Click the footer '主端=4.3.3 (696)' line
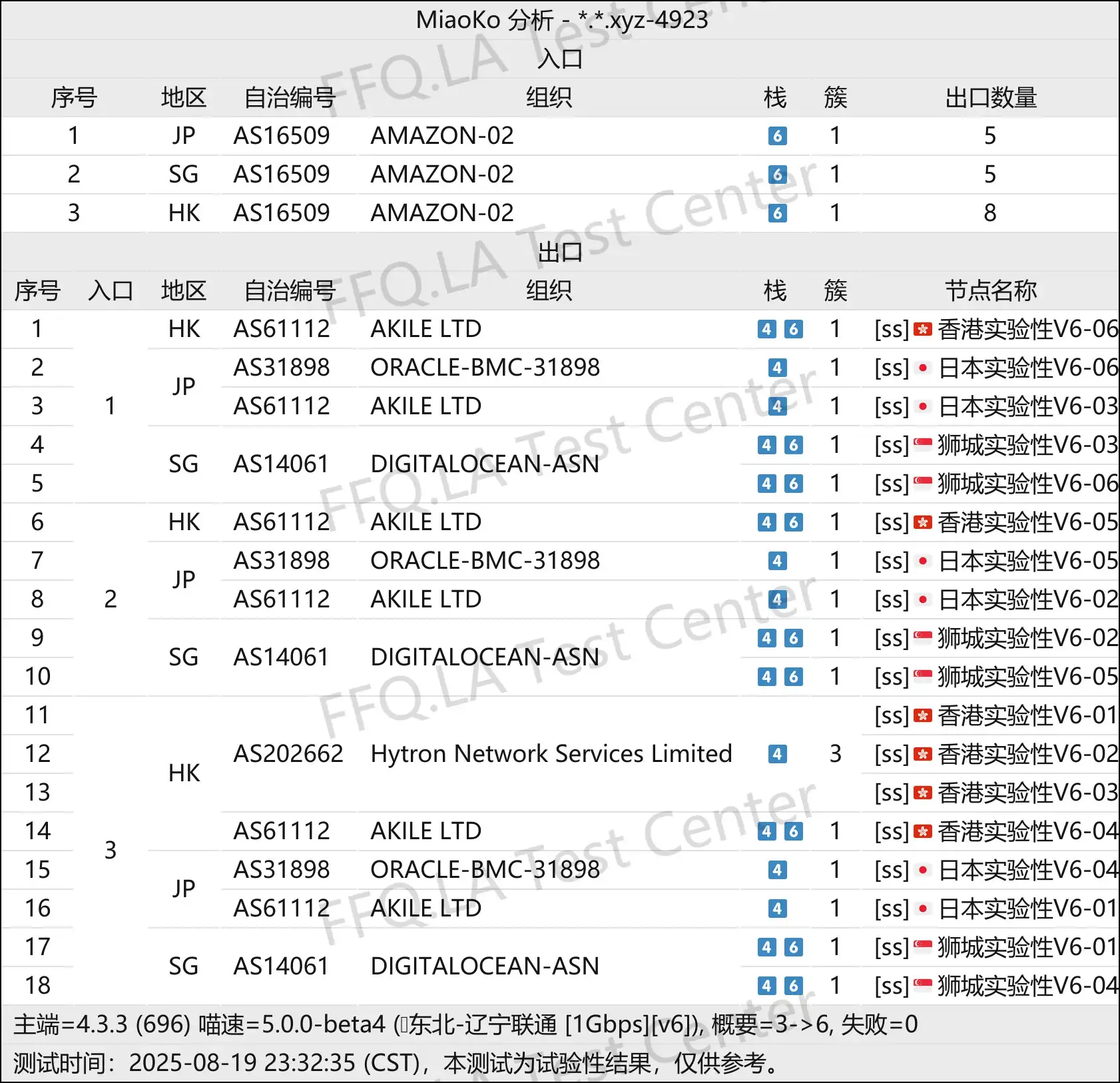The height and width of the screenshot is (1083, 1120). click(466, 1024)
